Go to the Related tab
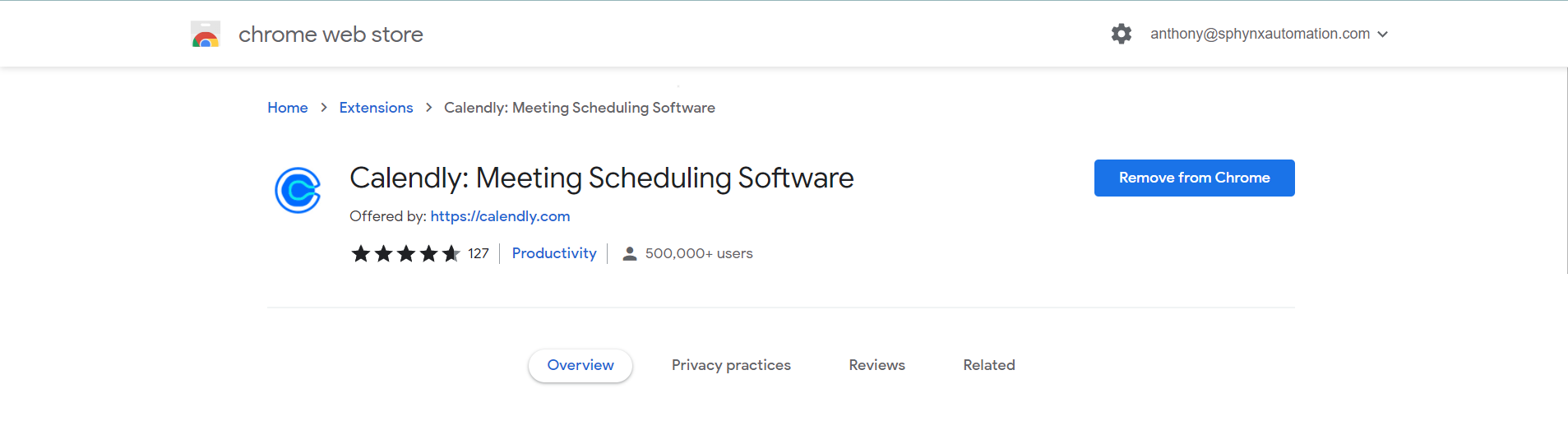The width and height of the screenshot is (1568, 421). click(989, 365)
